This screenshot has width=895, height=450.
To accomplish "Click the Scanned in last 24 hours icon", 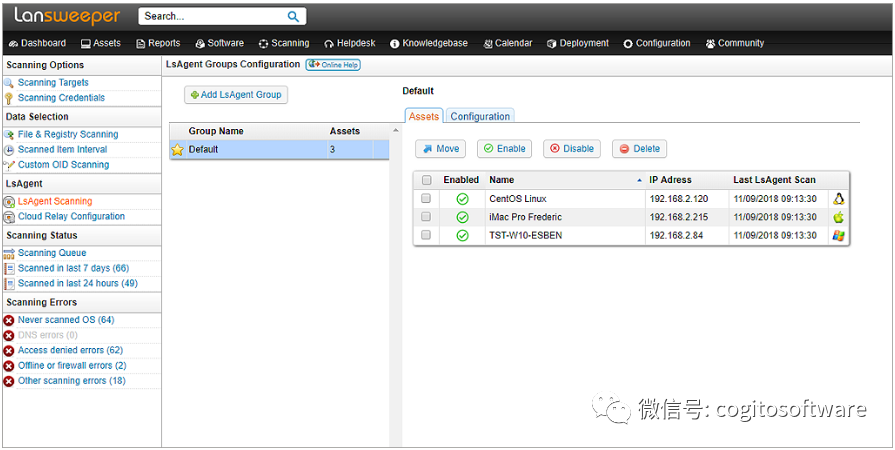I will click(9, 284).
